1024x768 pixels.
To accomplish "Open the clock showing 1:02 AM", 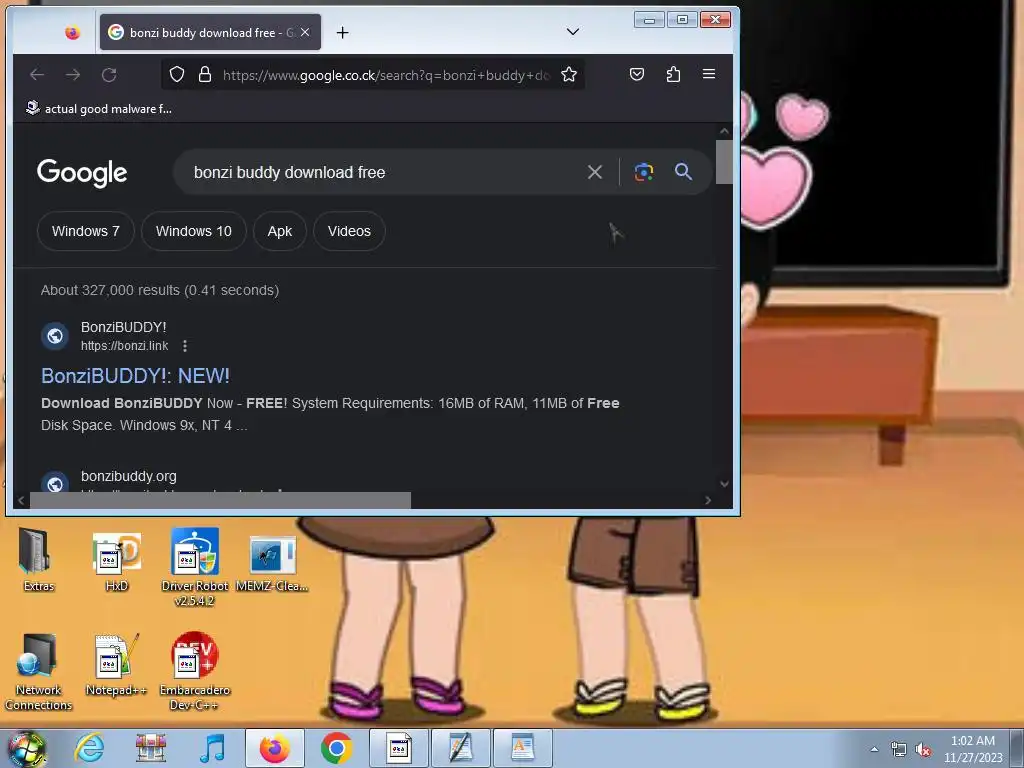I will pos(972,749).
